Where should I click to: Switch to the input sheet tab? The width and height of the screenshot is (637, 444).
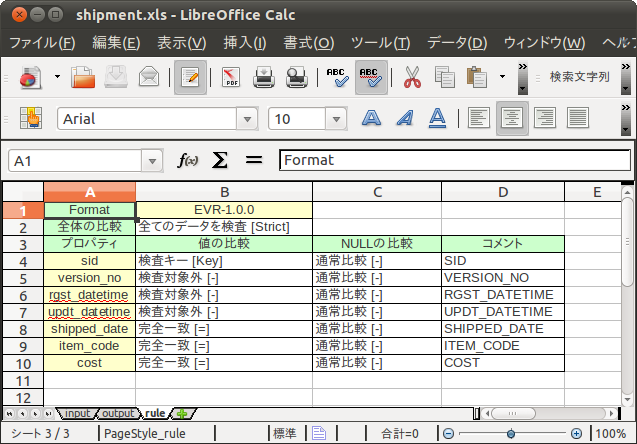click(77, 413)
